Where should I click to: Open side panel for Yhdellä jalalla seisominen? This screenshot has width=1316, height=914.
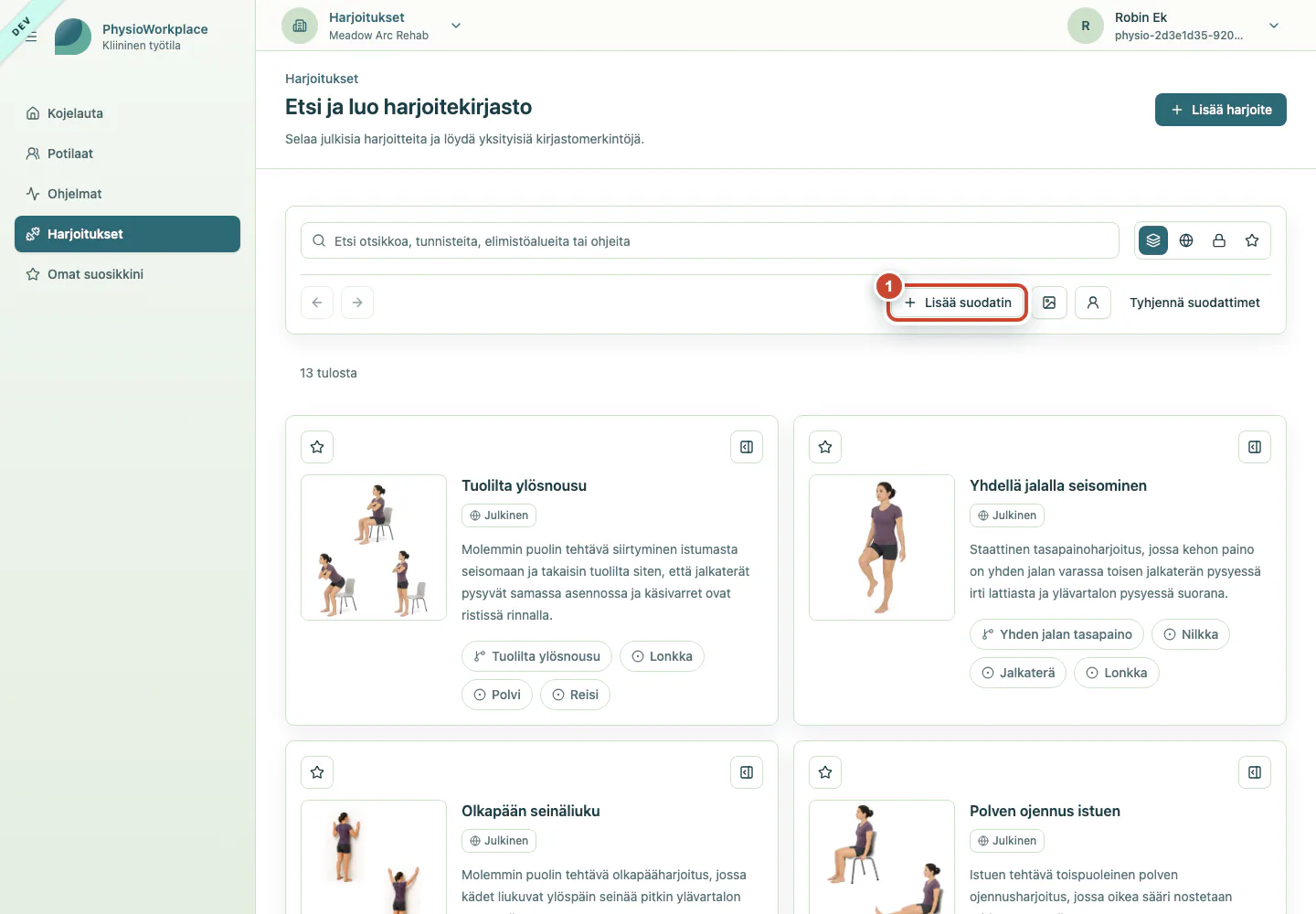pyautogui.click(x=1255, y=447)
